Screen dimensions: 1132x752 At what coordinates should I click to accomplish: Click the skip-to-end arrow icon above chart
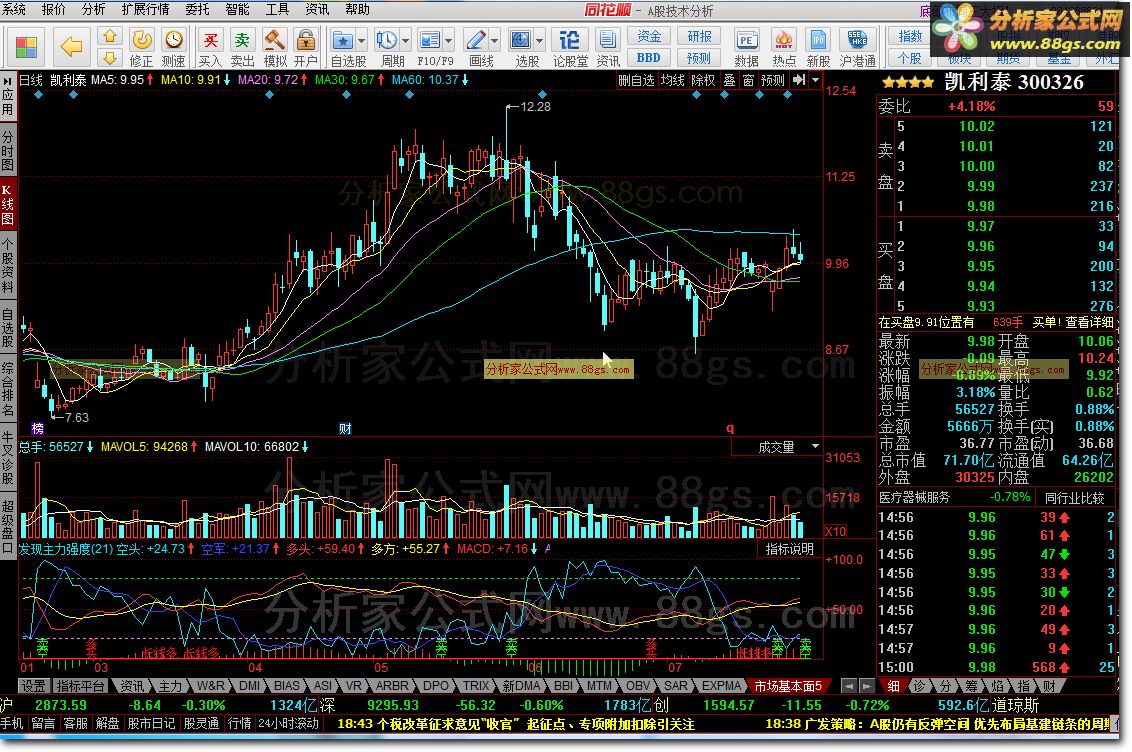798,79
